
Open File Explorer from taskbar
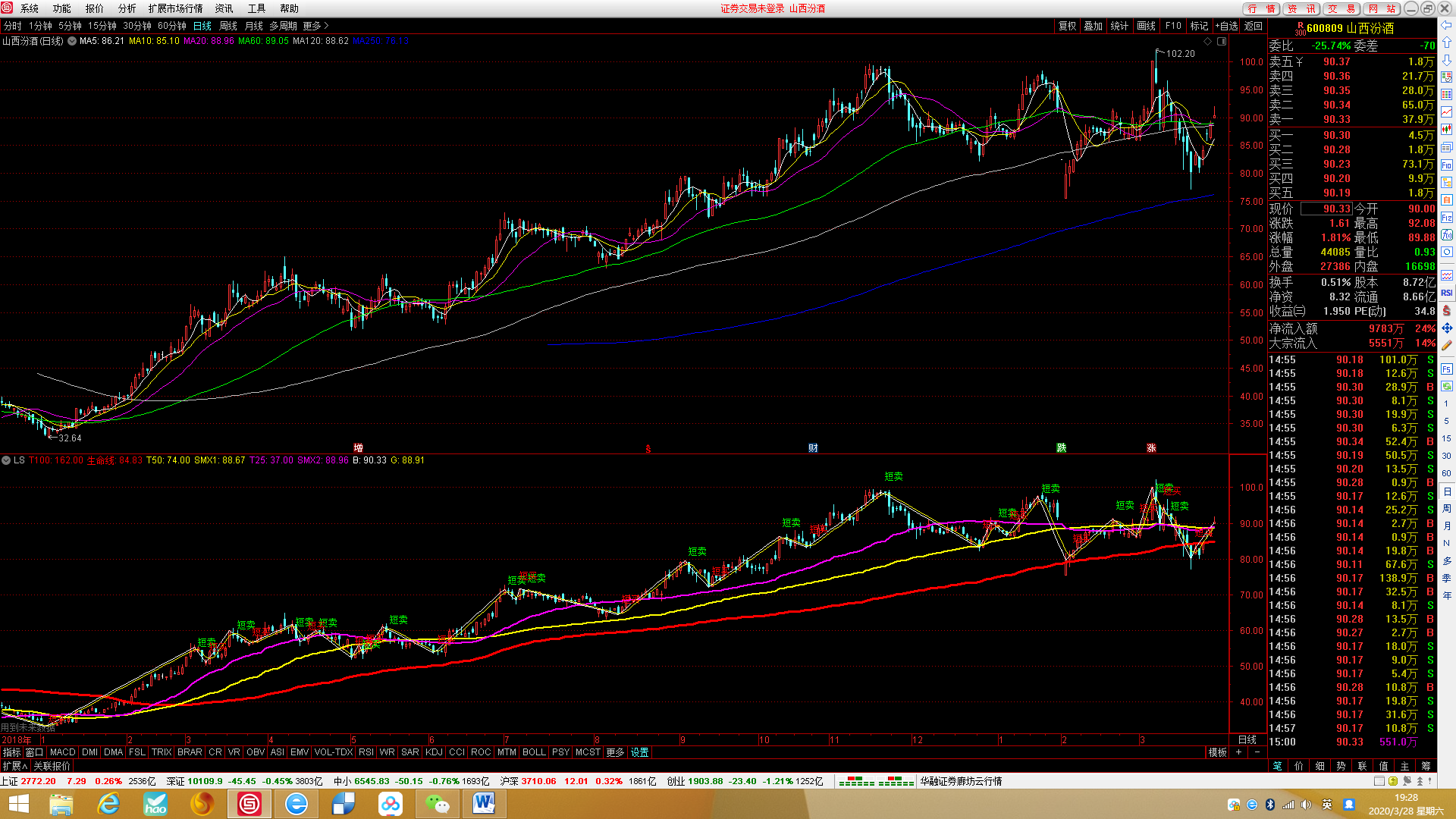click(61, 804)
